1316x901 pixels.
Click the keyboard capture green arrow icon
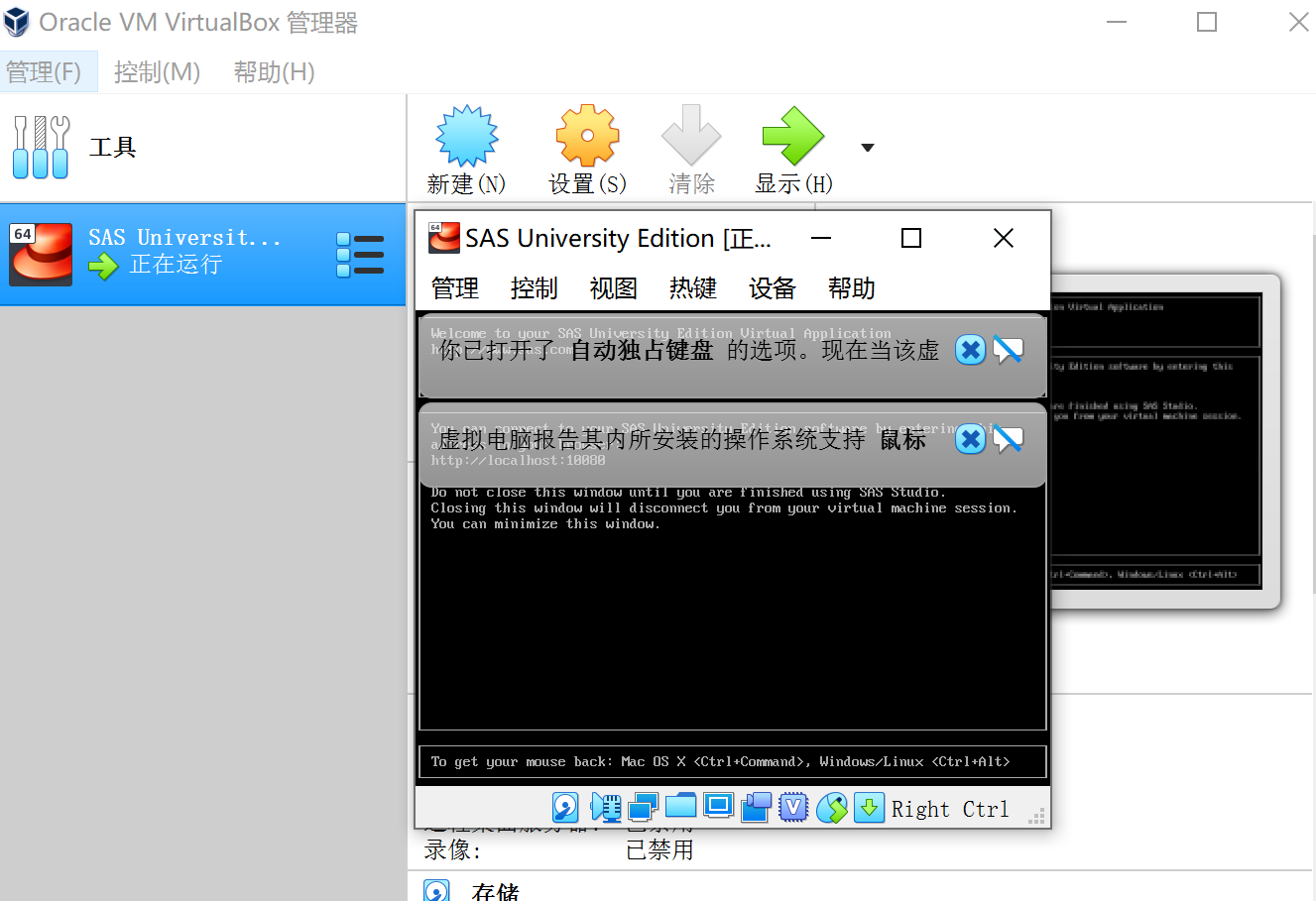tap(869, 808)
